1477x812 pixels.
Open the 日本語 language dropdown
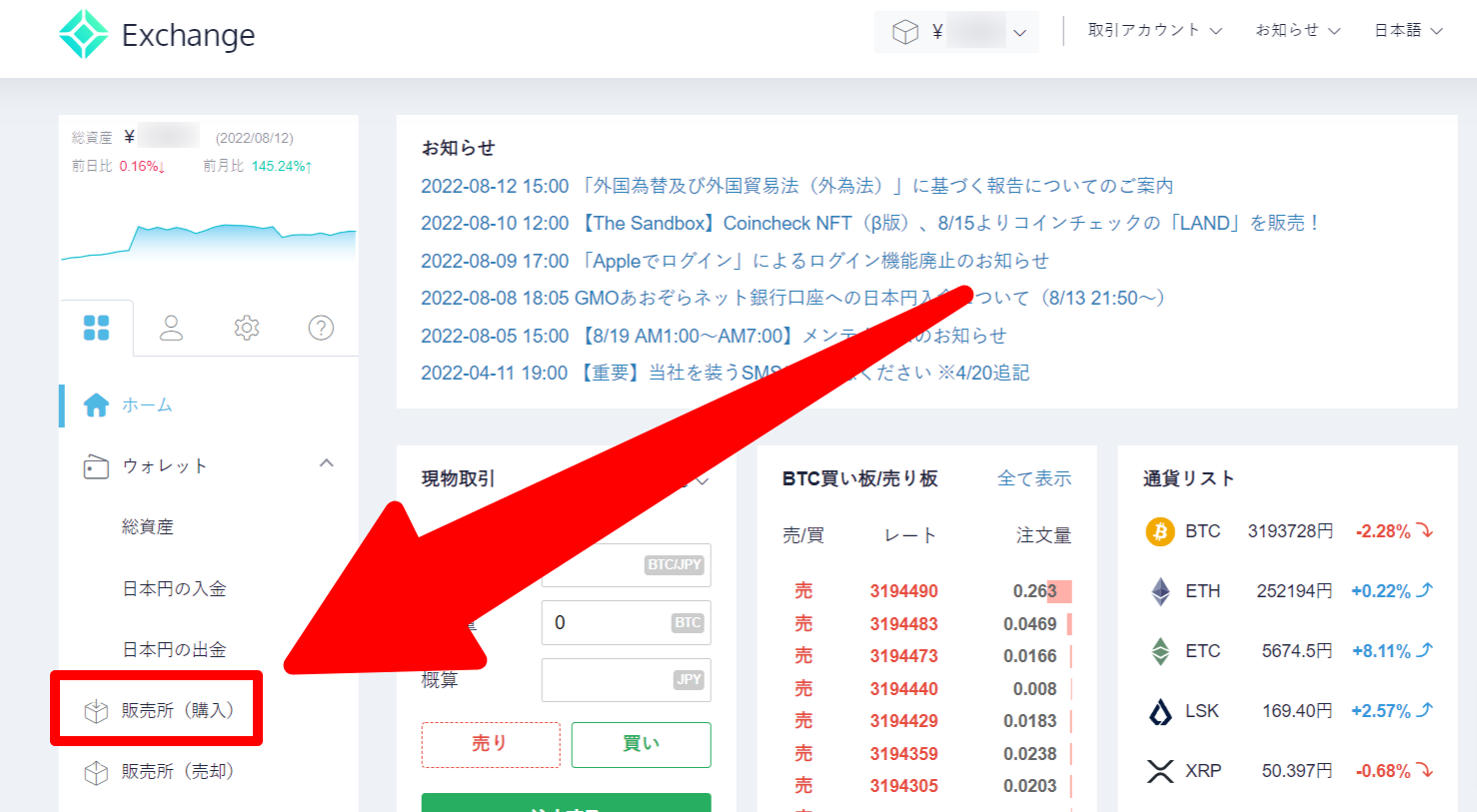coord(1407,31)
